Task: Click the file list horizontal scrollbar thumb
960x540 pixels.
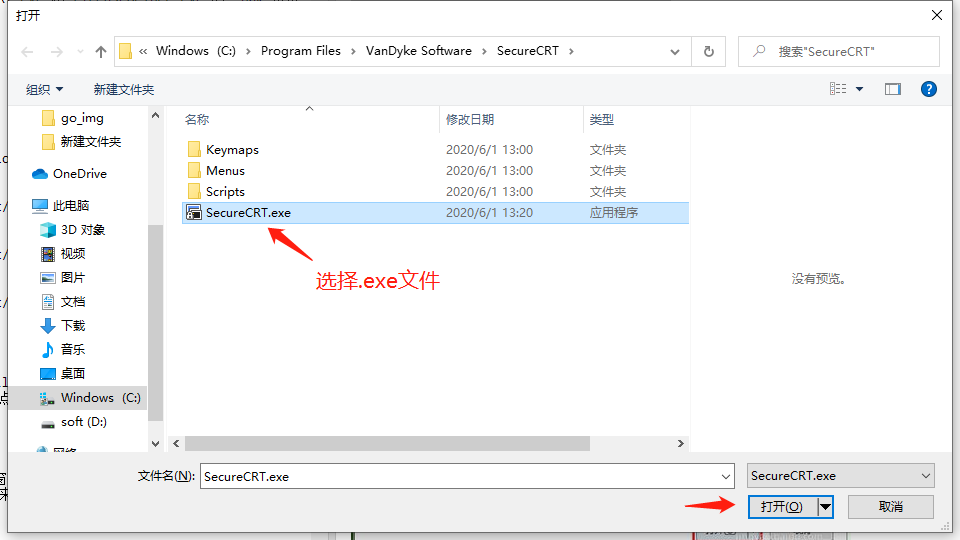Action: (387, 443)
